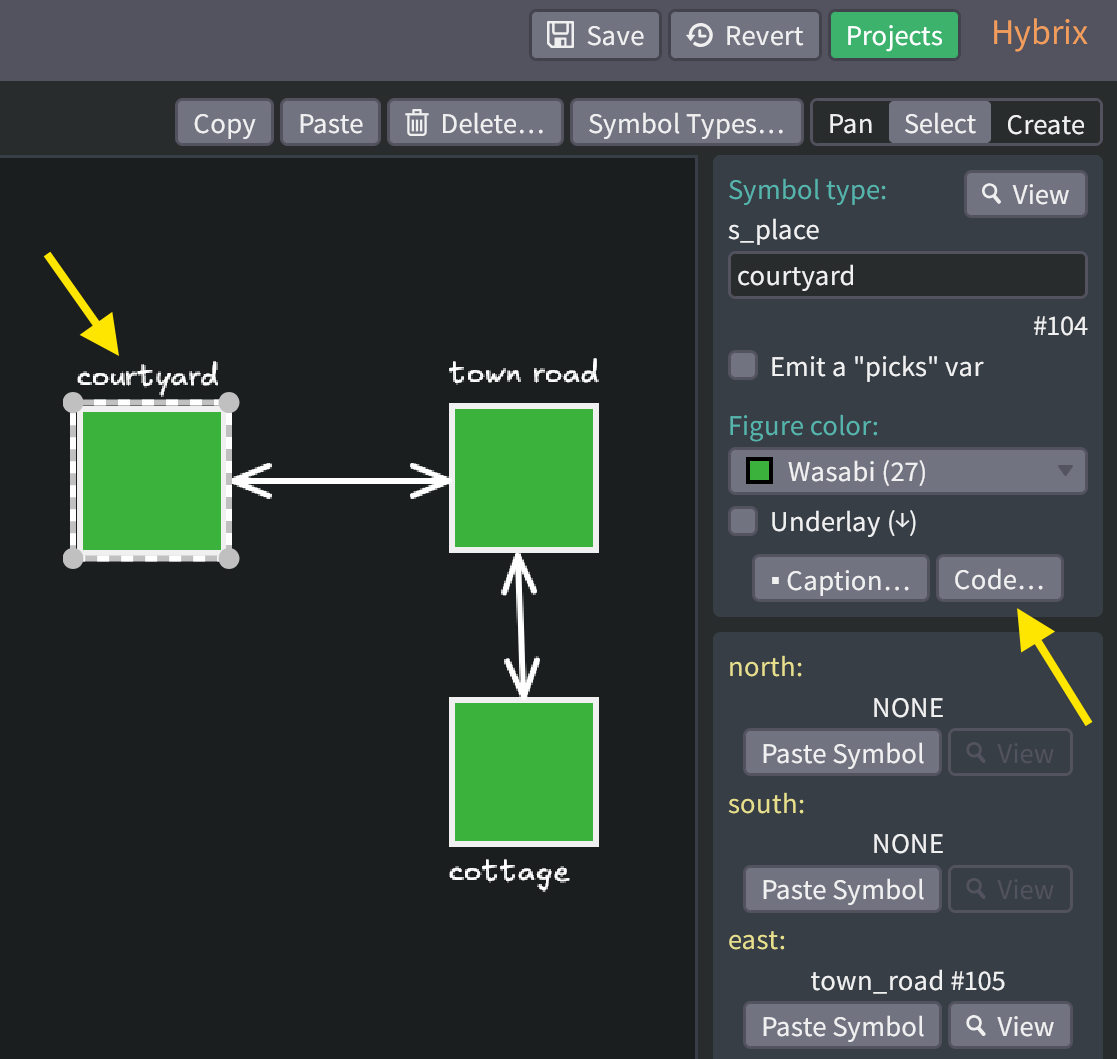Check the Underlay checkbox
The height and width of the screenshot is (1059, 1117).
(743, 521)
